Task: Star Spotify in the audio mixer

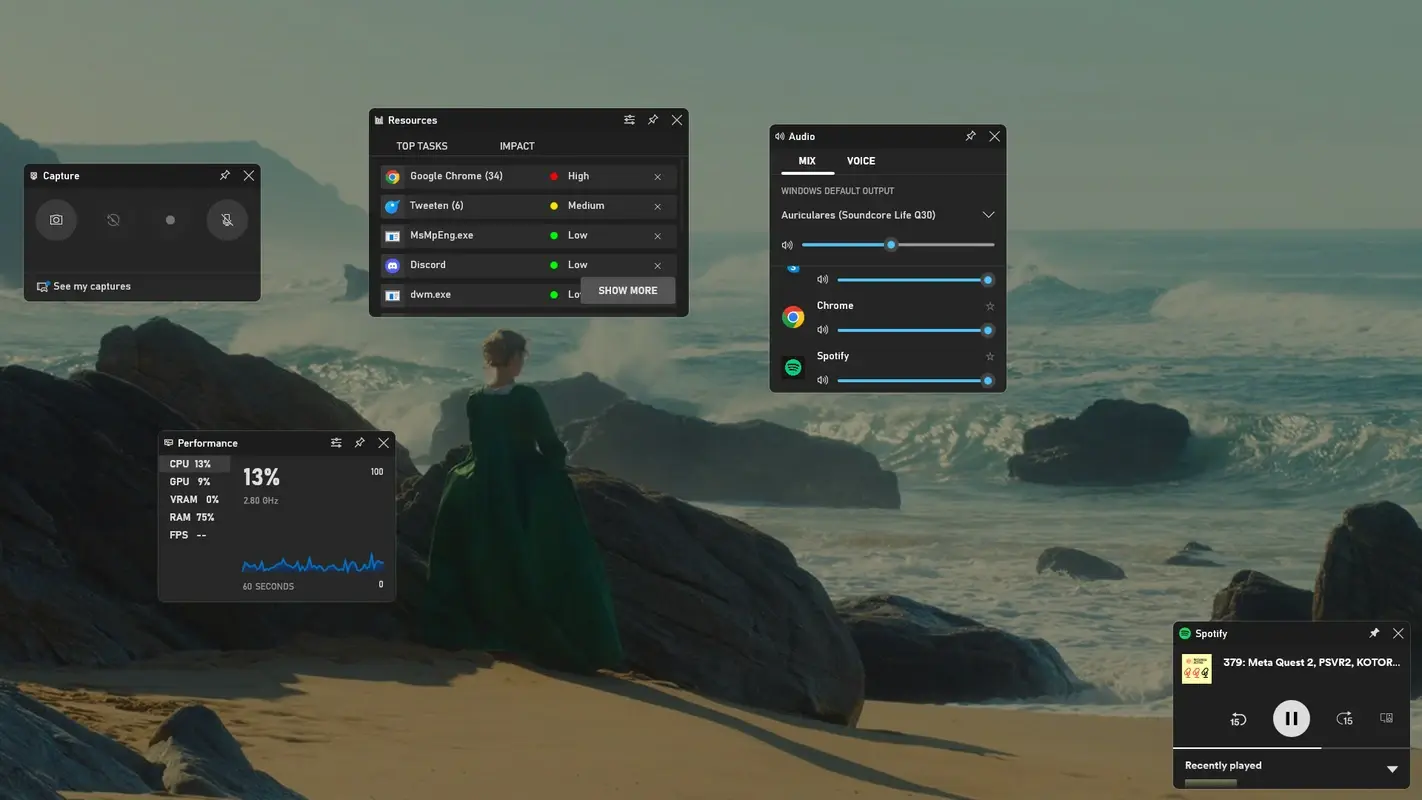Action: click(x=989, y=356)
